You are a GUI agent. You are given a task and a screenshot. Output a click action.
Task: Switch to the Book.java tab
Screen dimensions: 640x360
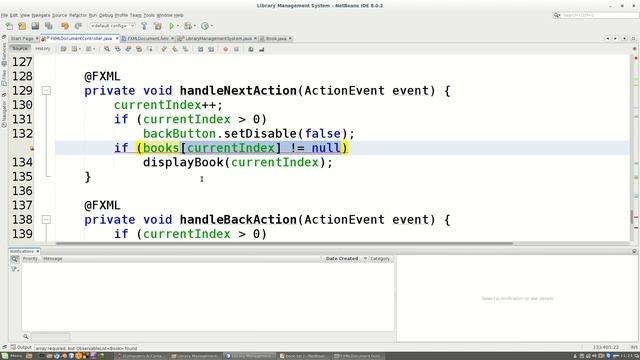(x=276, y=38)
